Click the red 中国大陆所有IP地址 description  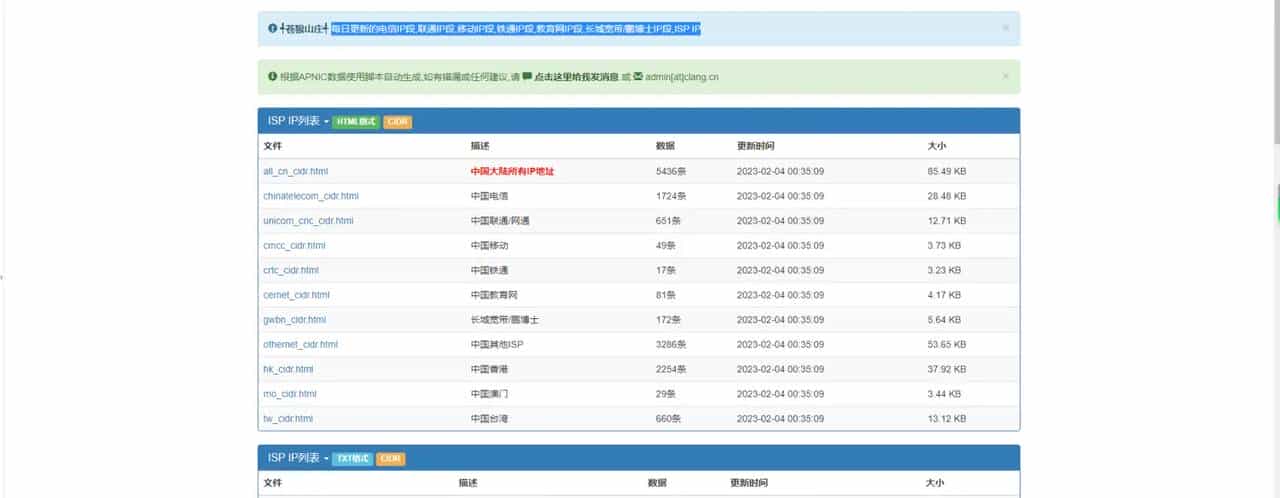[x=512, y=171]
